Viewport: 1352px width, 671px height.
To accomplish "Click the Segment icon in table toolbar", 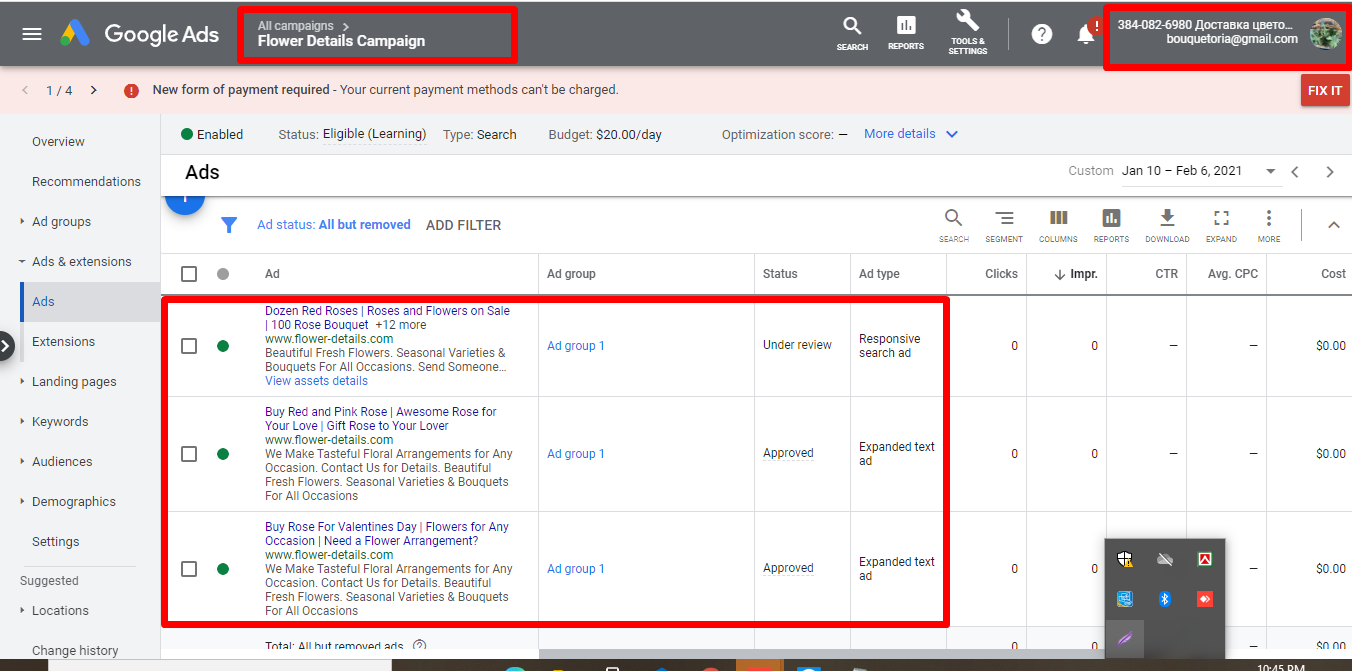I will click(1003, 219).
